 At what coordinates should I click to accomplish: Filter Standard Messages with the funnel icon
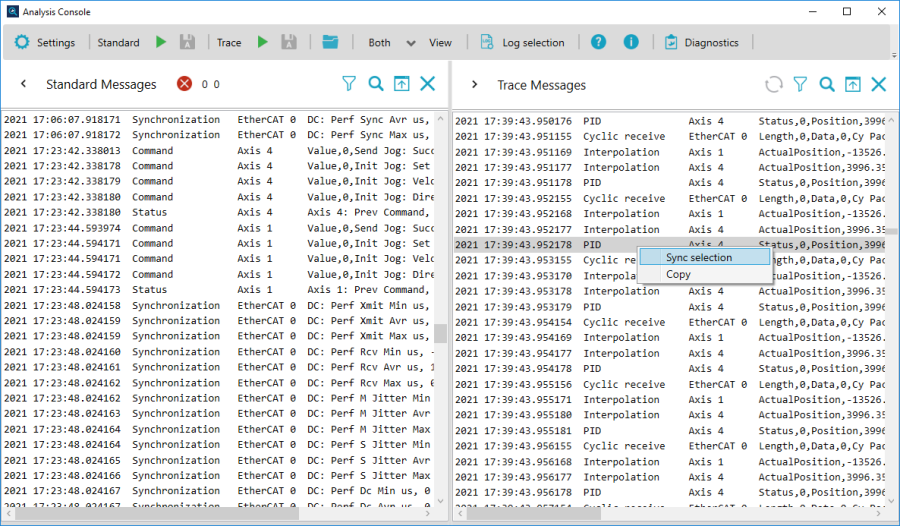[349, 84]
